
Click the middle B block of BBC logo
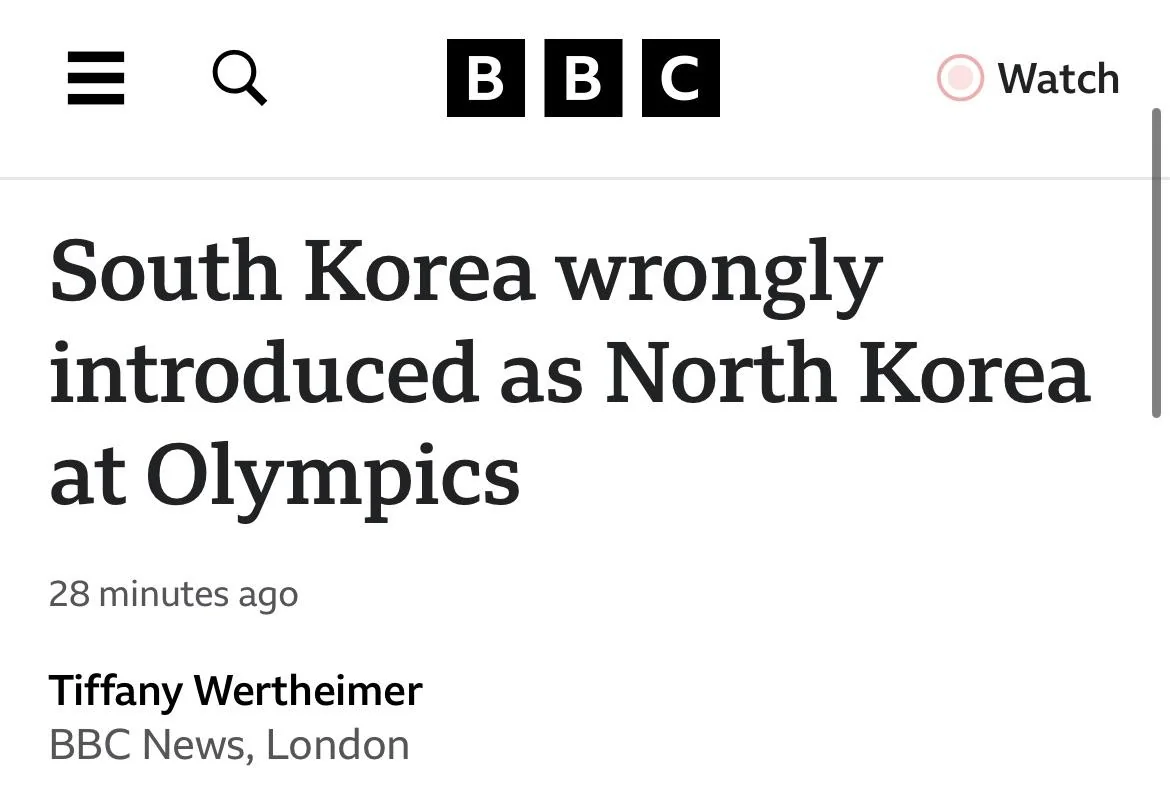click(x=583, y=78)
